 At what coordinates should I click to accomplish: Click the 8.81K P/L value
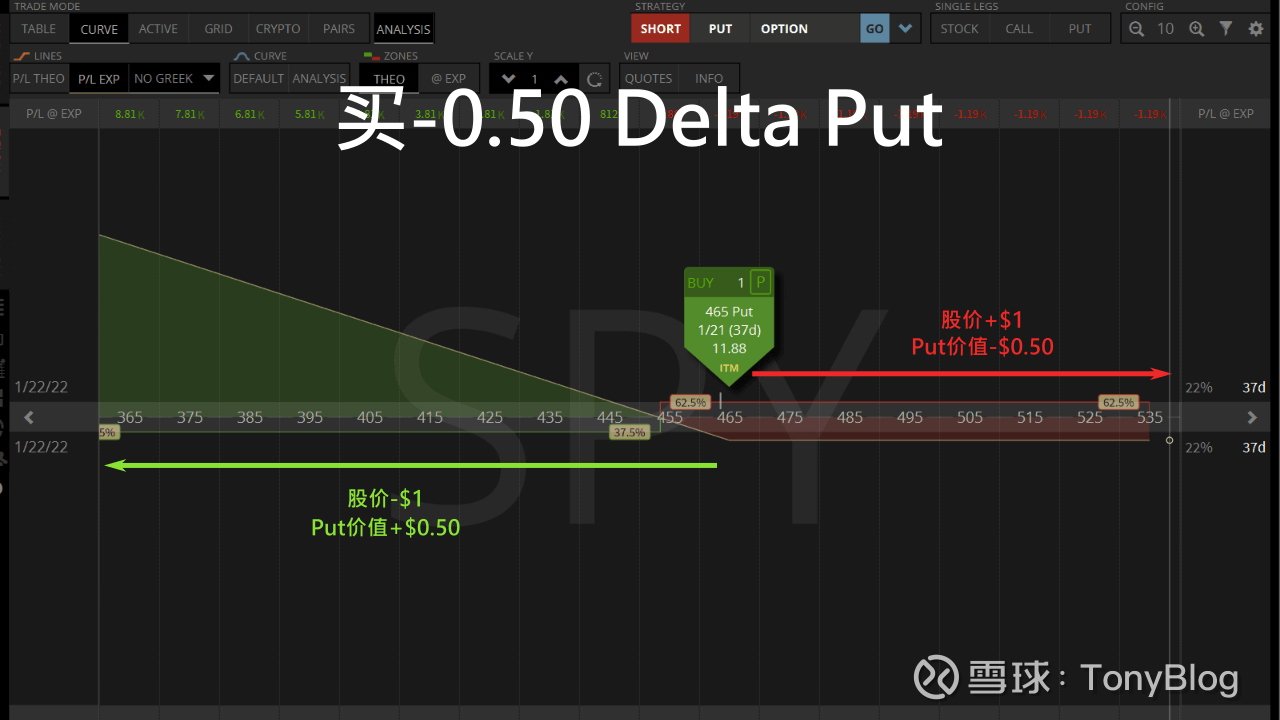pyautogui.click(x=130, y=114)
